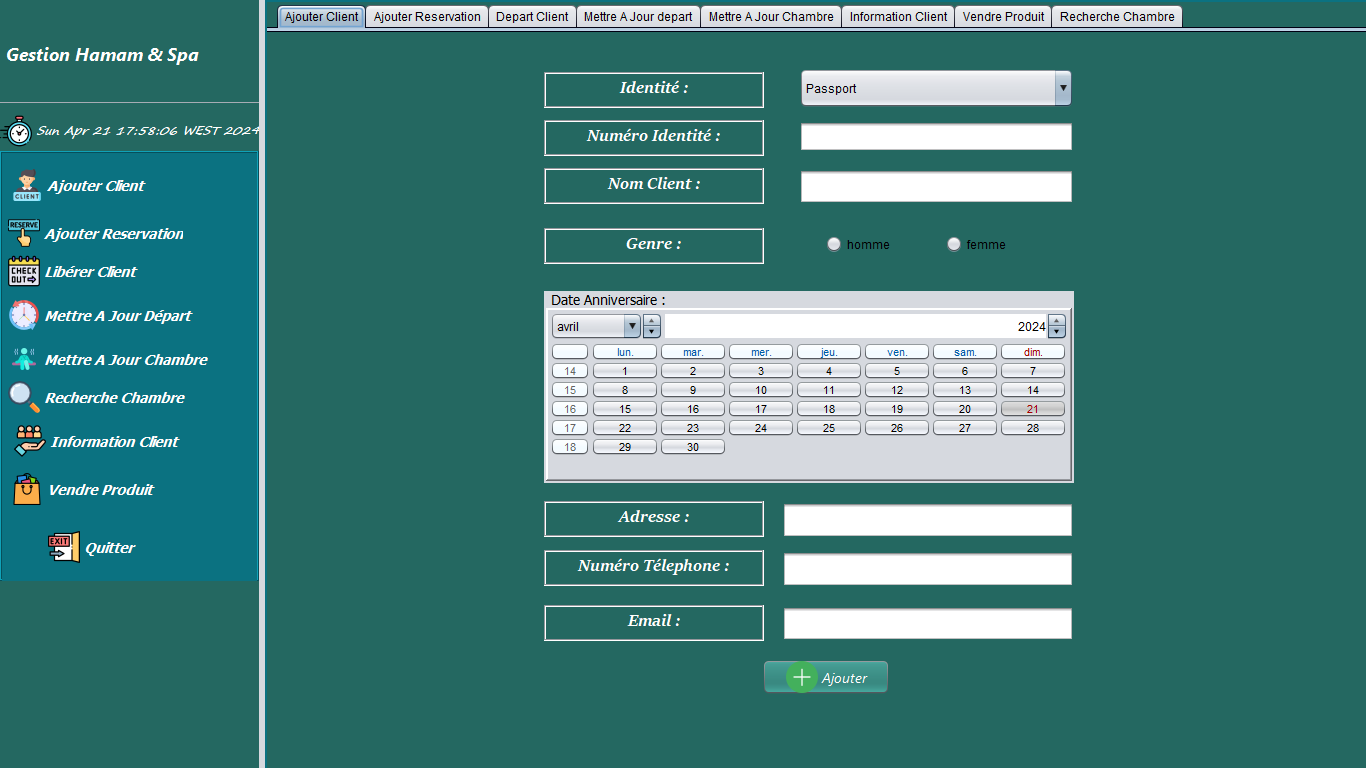1366x768 pixels.
Task: Click the Check Out icon for Libérer Client
Action: (24, 271)
